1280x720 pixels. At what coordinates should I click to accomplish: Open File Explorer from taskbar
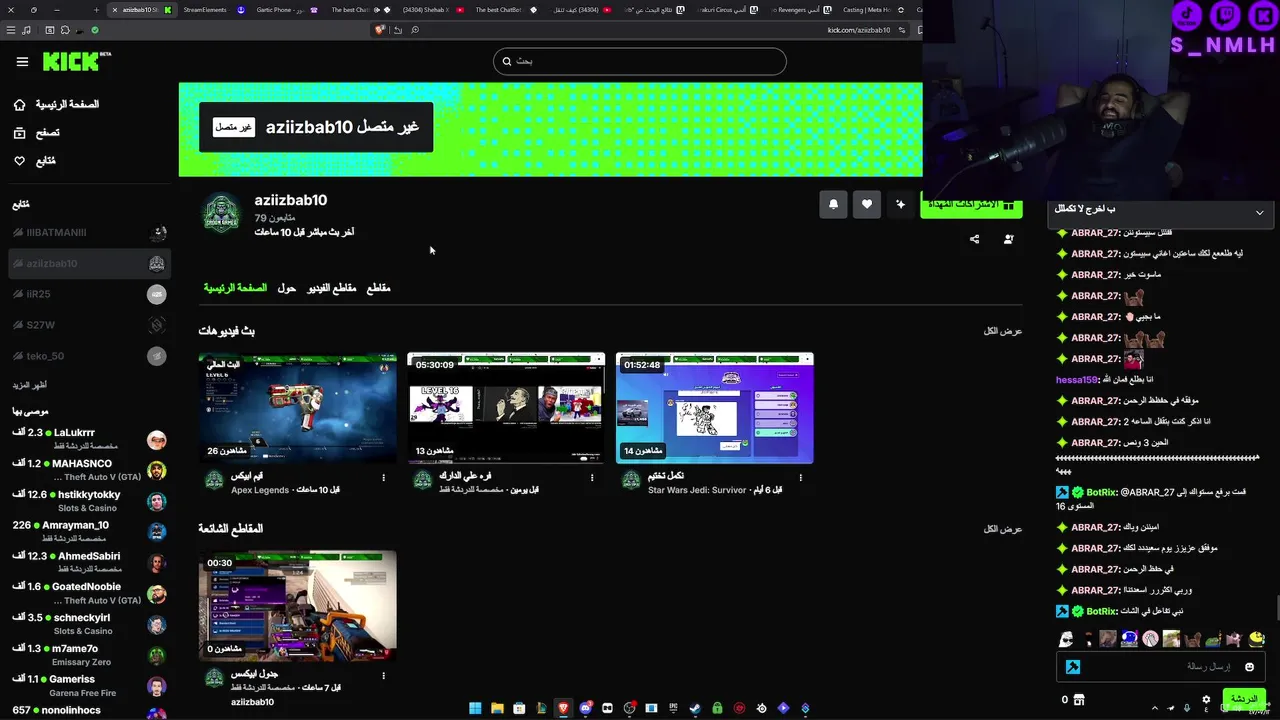(x=497, y=708)
